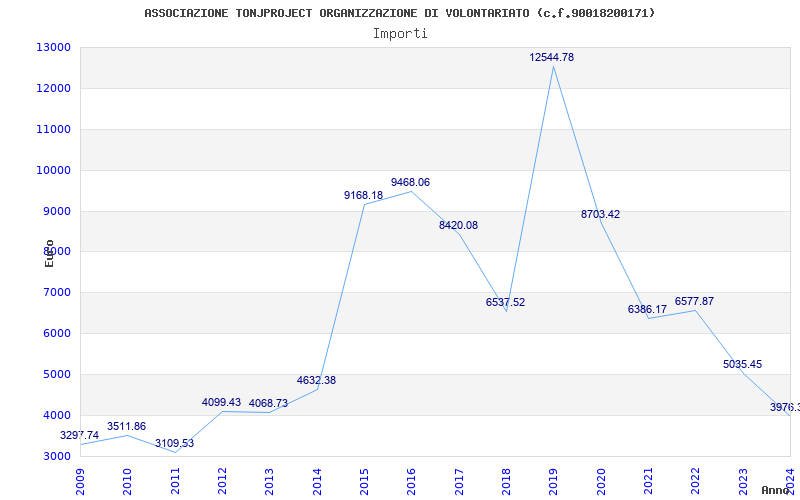
Task: Select the 6537.52 data label
Action: point(505,302)
